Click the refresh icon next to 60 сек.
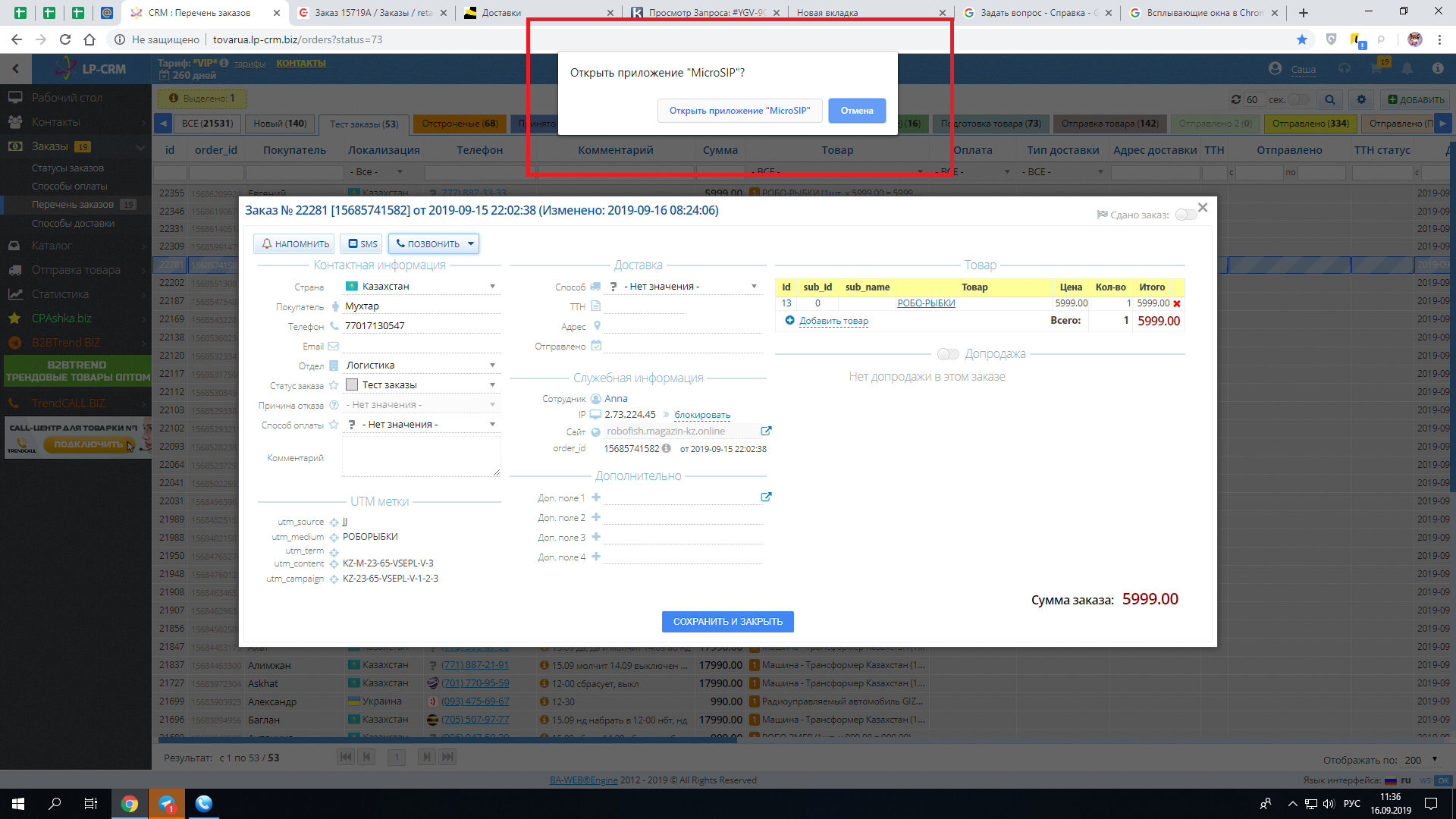 click(1236, 99)
